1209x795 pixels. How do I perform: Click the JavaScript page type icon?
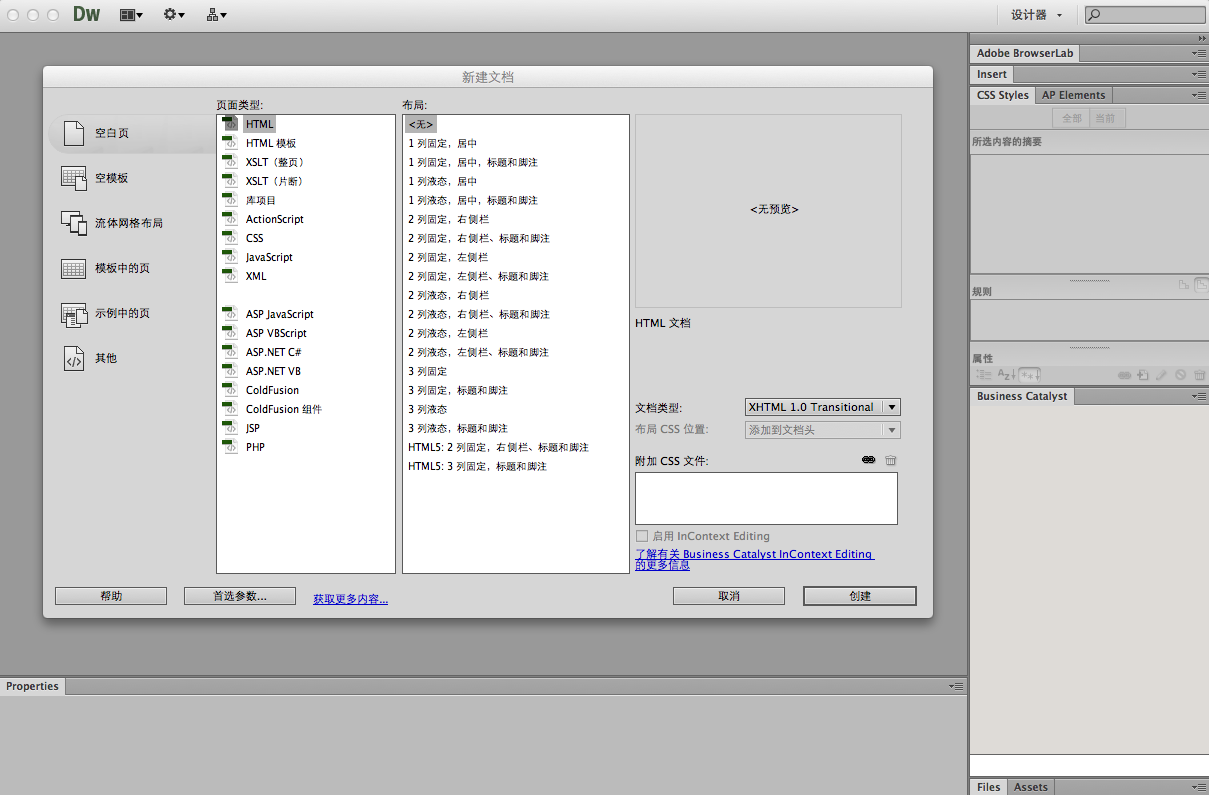tap(230, 257)
